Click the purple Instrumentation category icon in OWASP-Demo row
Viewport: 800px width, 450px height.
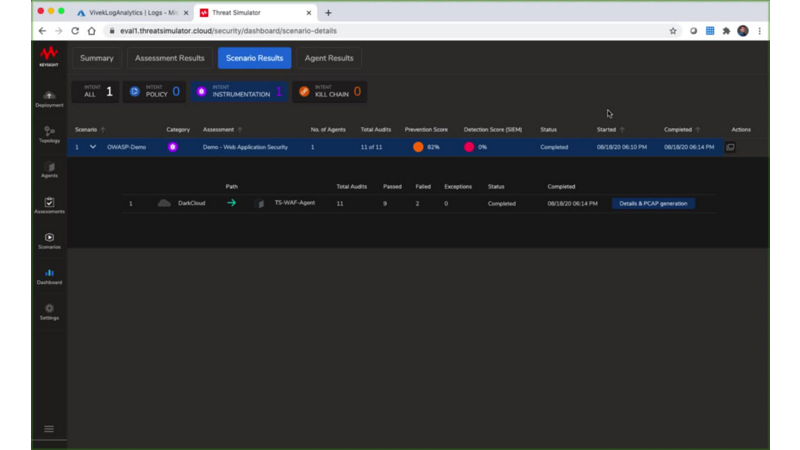(x=172, y=147)
